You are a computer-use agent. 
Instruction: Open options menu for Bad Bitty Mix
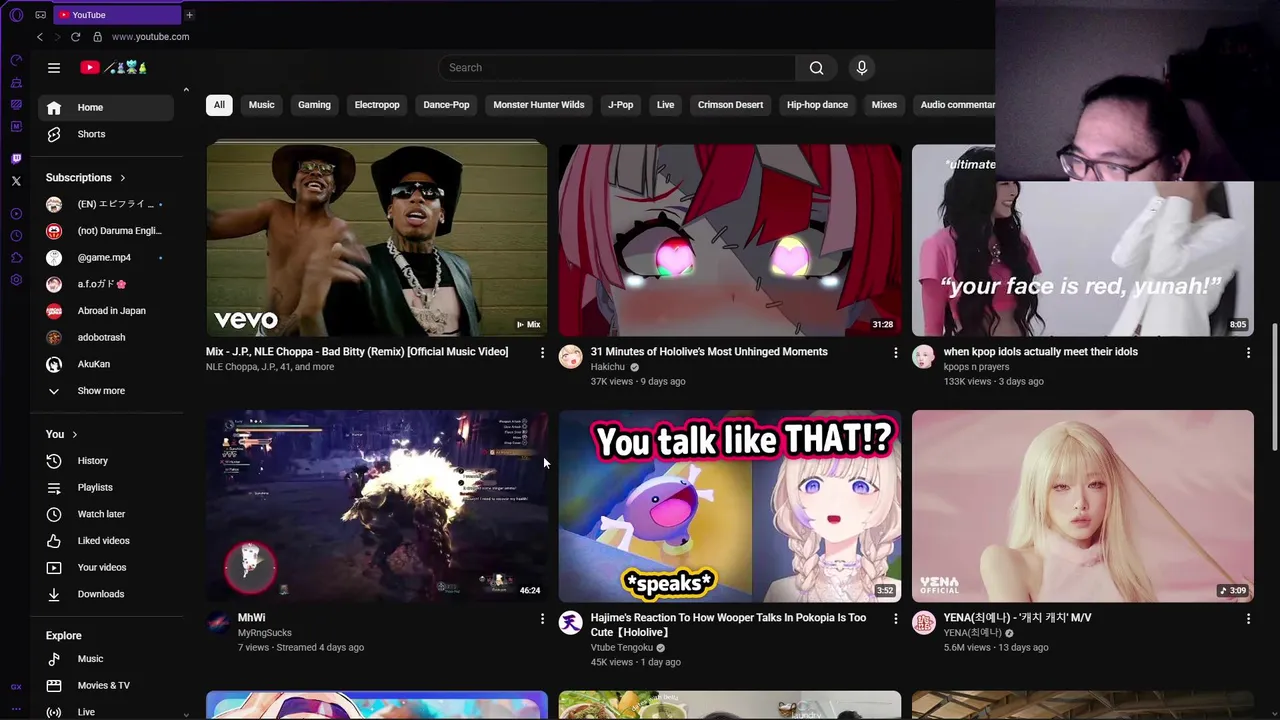coord(542,353)
